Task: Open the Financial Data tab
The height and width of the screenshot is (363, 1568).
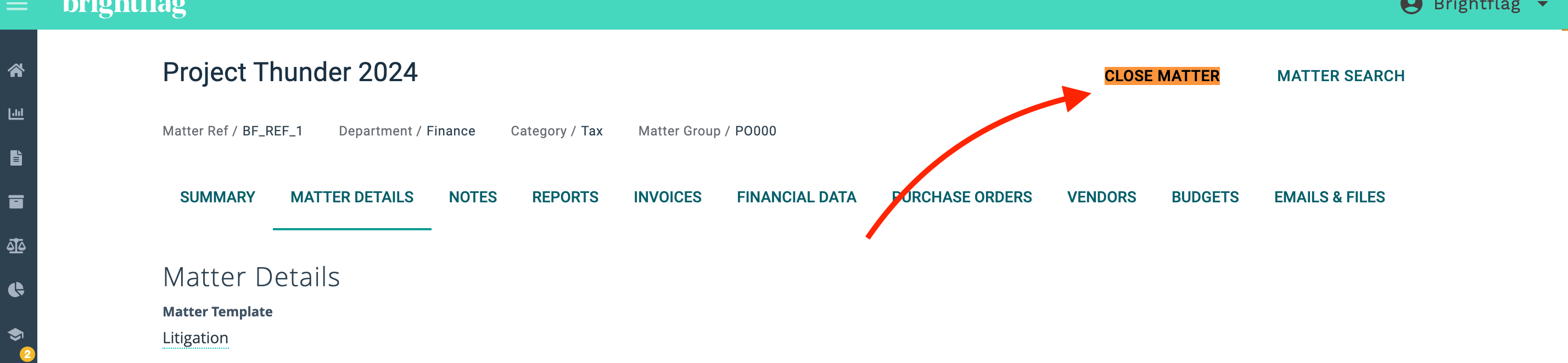Action: pos(797,197)
